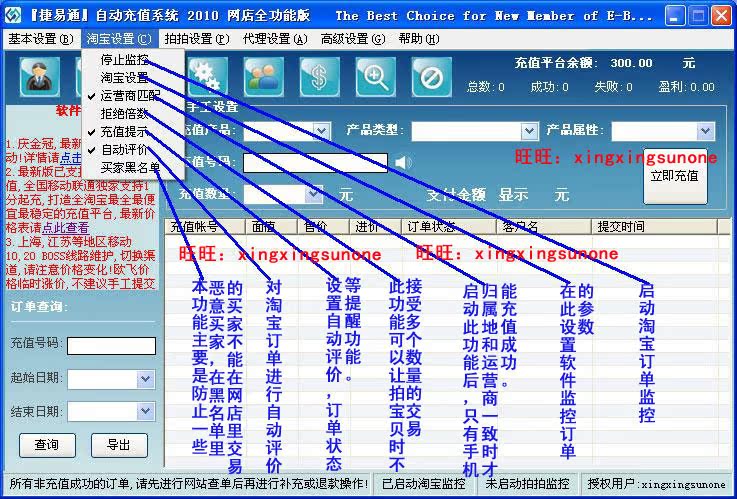Image resolution: width=737 pixels, height=499 pixels.
Task: Click the 导出 button
Action: pyautogui.click(x=119, y=444)
